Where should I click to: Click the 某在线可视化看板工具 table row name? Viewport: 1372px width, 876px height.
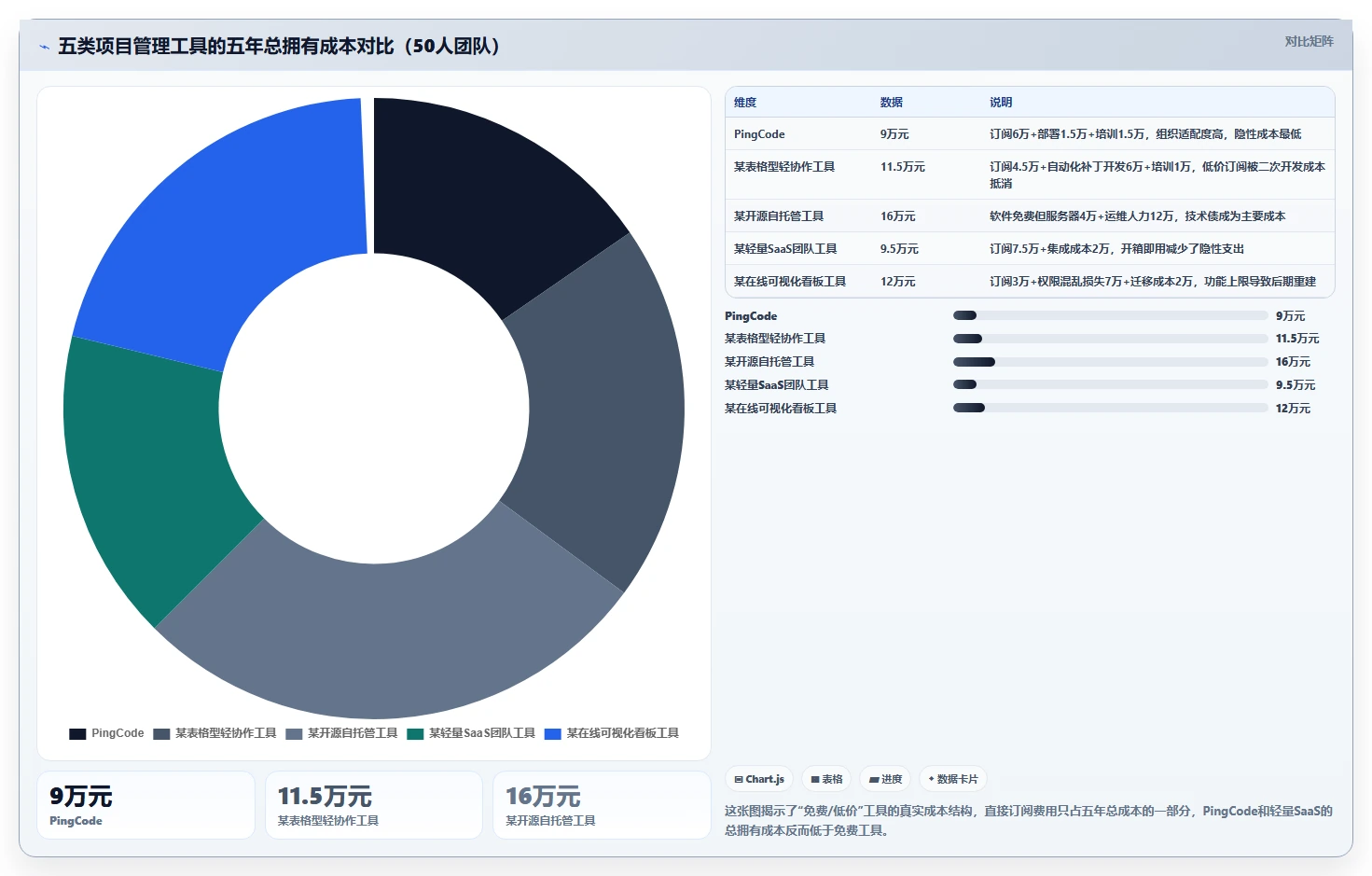pyautogui.click(x=790, y=282)
